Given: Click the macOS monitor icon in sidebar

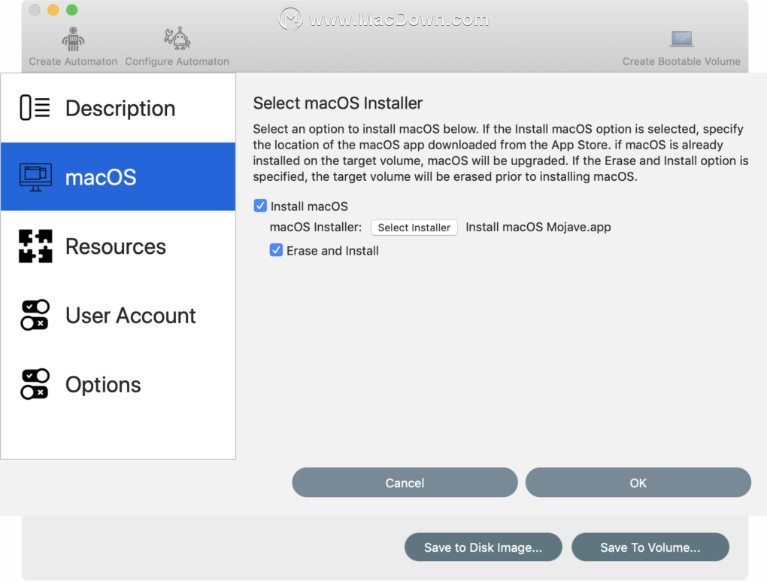Looking at the screenshot, I should [35, 177].
